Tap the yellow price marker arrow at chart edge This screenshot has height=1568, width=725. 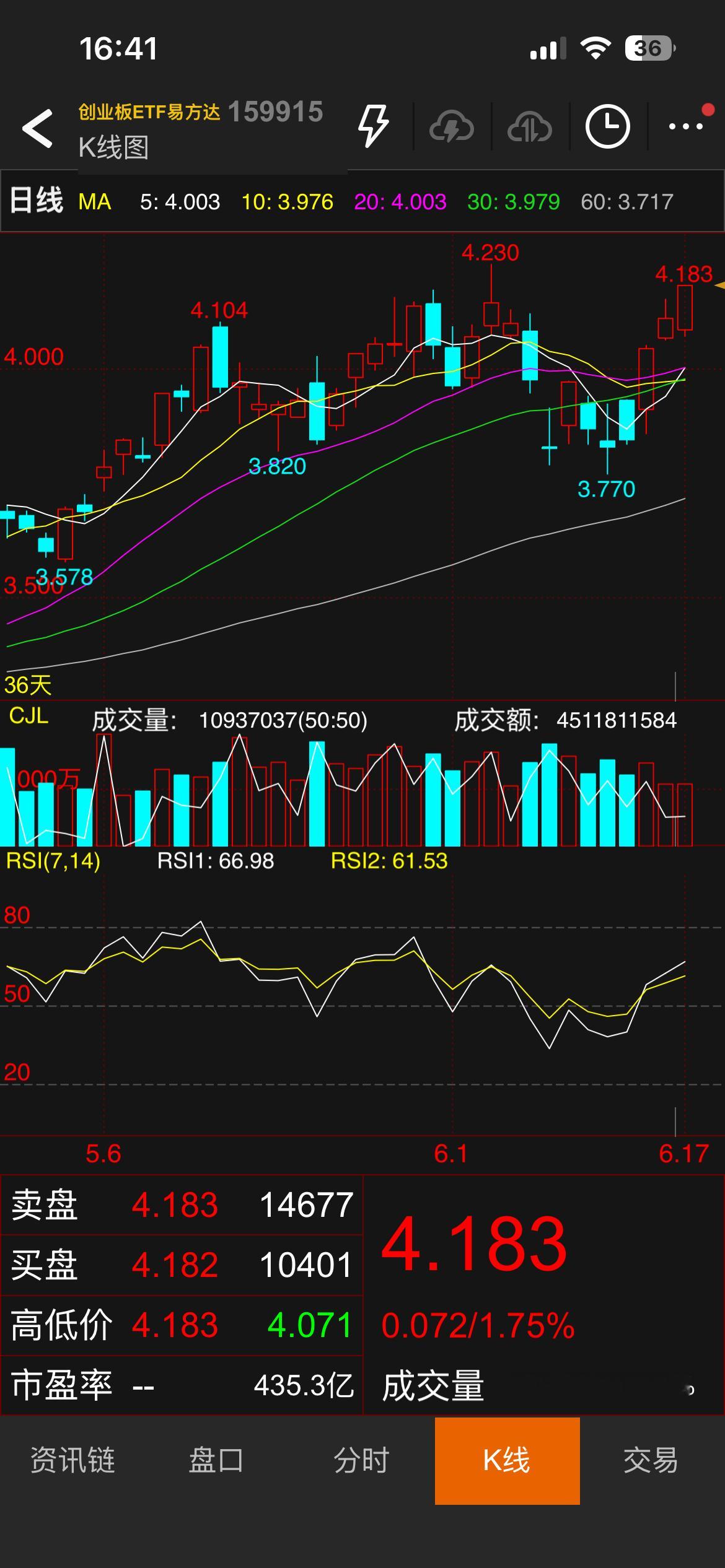[719, 285]
